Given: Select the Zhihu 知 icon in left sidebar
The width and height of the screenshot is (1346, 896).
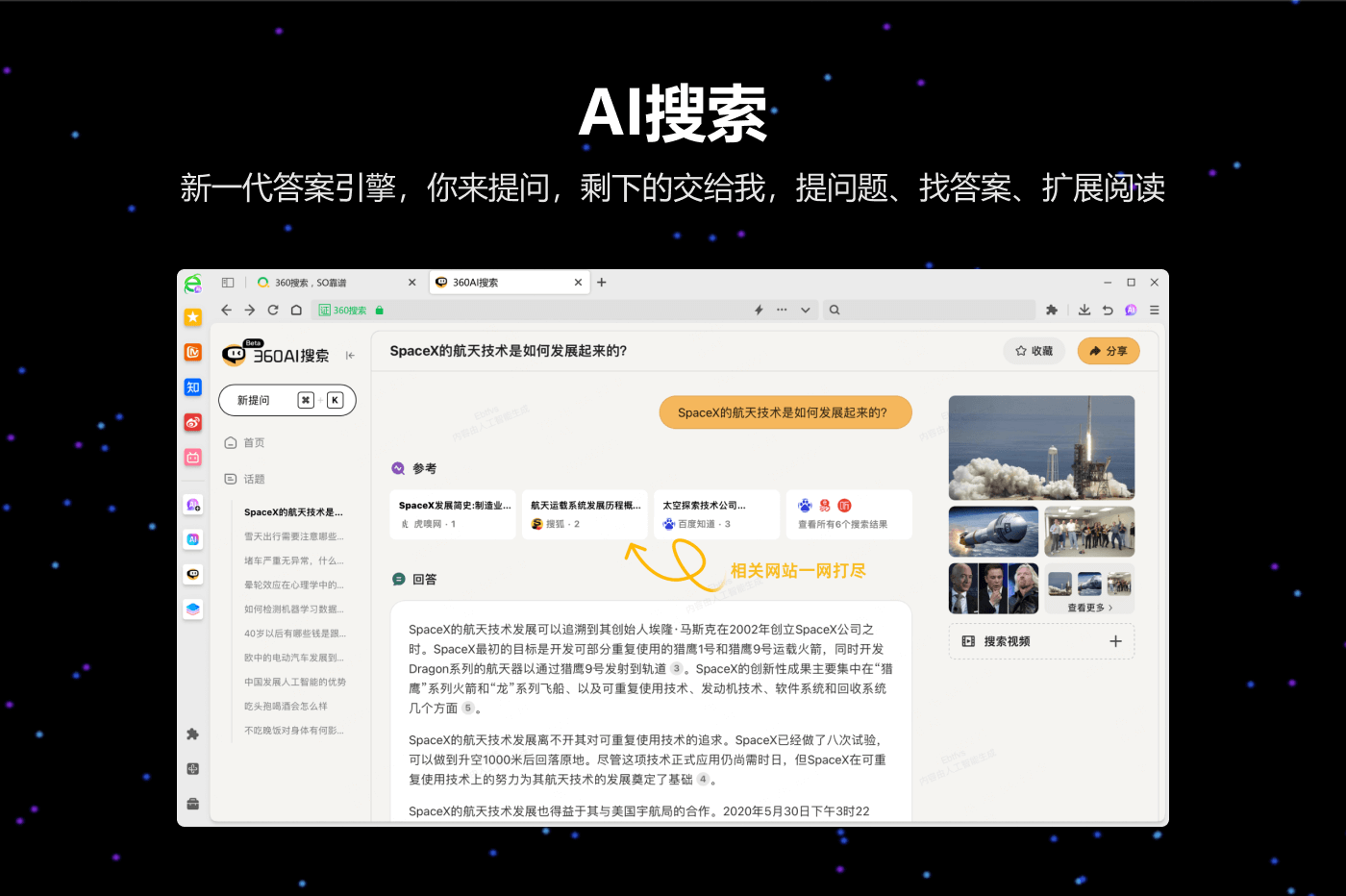Looking at the screenshot, I should (x=192, y=386).
